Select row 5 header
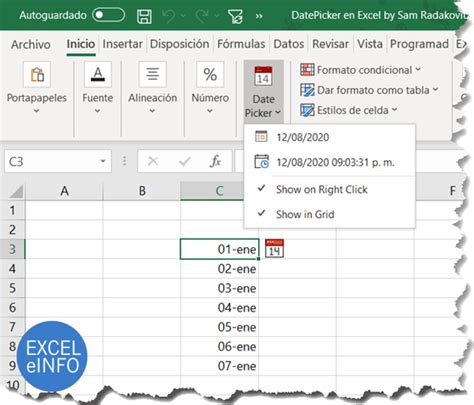 pos(13,288)
